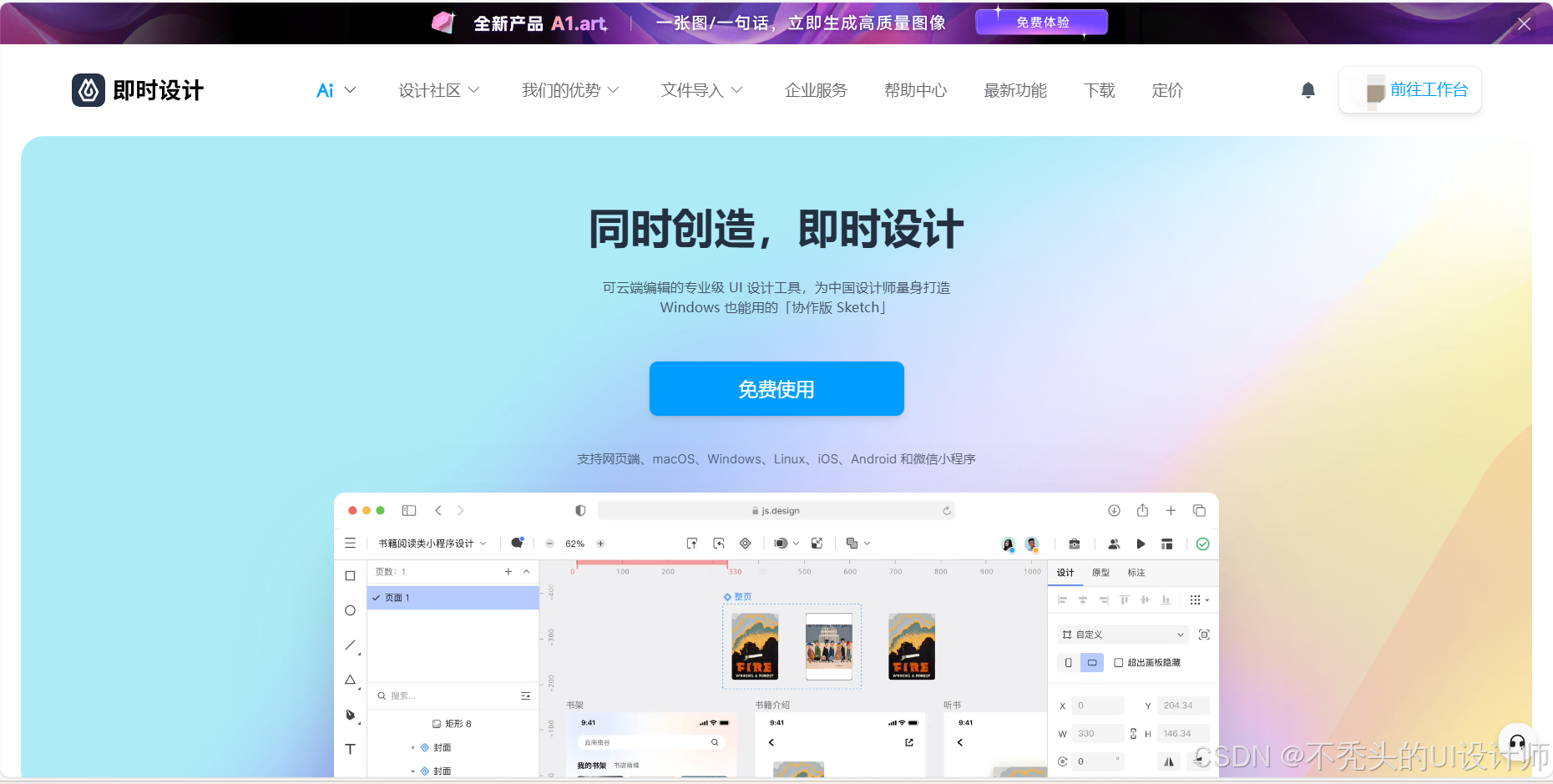Screen dimensions: 1553x784
Task: Select portrait orientation for the frame
Action: pos(1068,663)
